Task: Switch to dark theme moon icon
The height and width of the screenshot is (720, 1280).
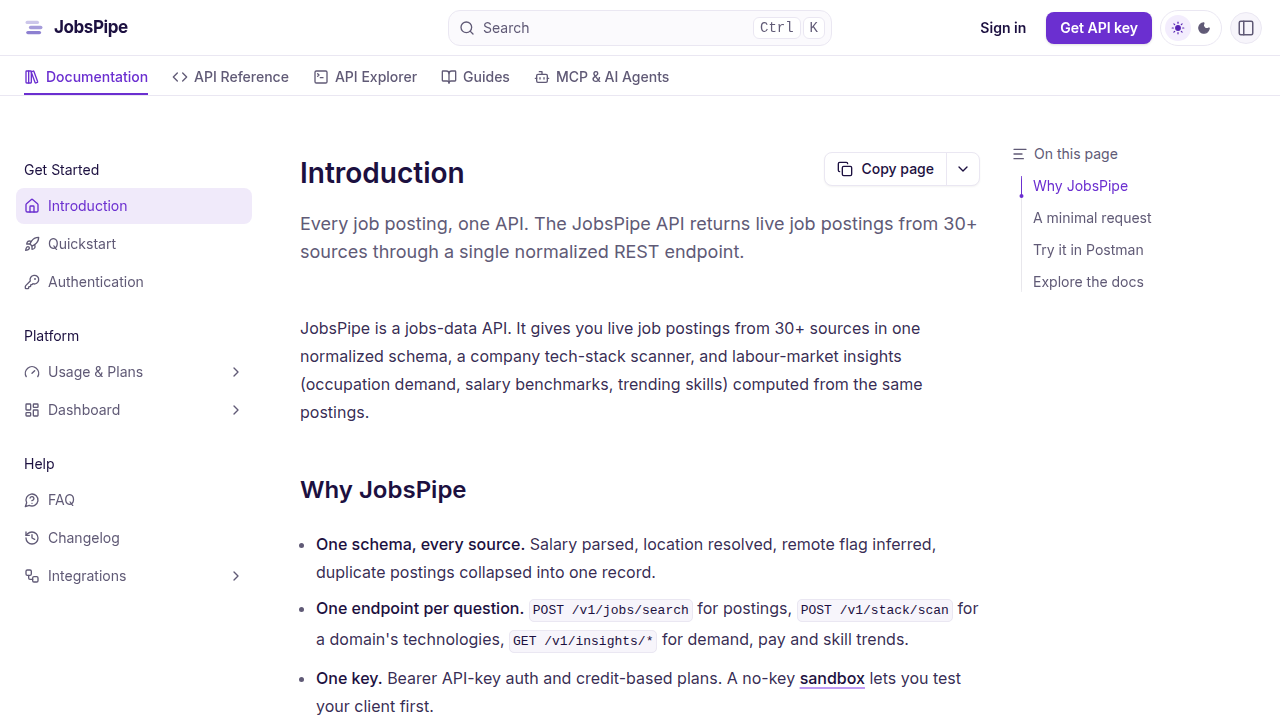Action: 1204,28
